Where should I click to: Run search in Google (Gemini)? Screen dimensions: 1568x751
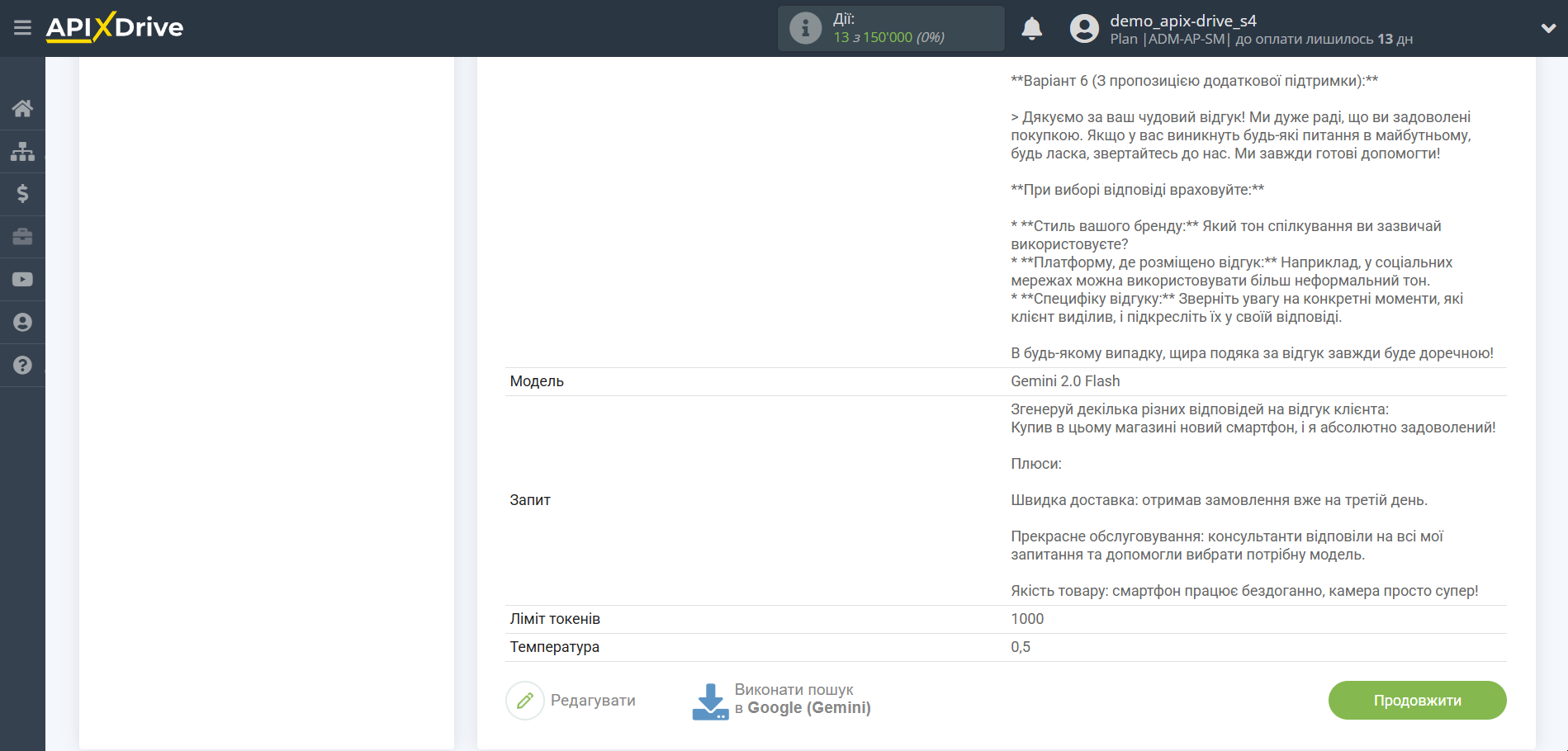(x=803, y=699)
